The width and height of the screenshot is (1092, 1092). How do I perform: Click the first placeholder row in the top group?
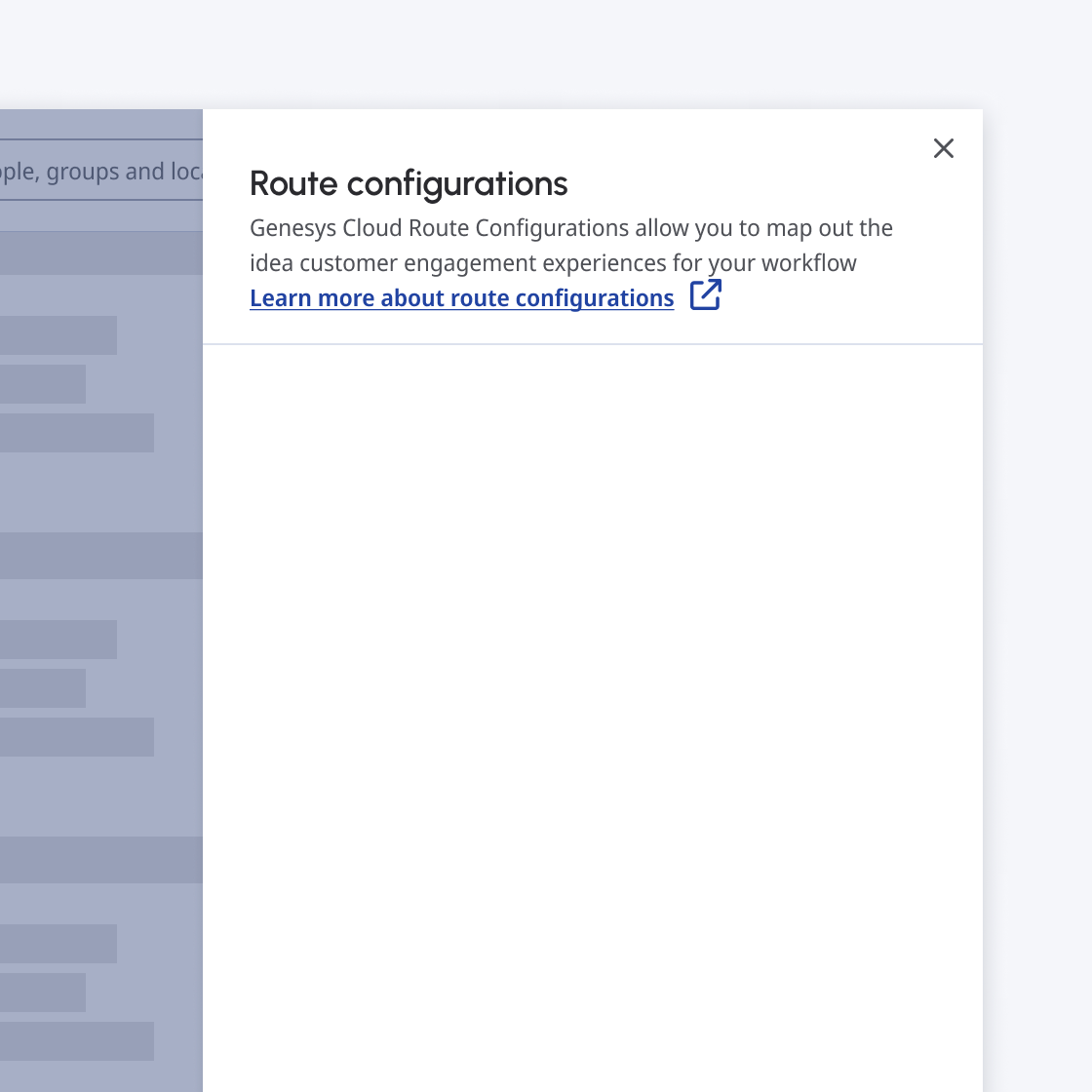coord(58,335)
